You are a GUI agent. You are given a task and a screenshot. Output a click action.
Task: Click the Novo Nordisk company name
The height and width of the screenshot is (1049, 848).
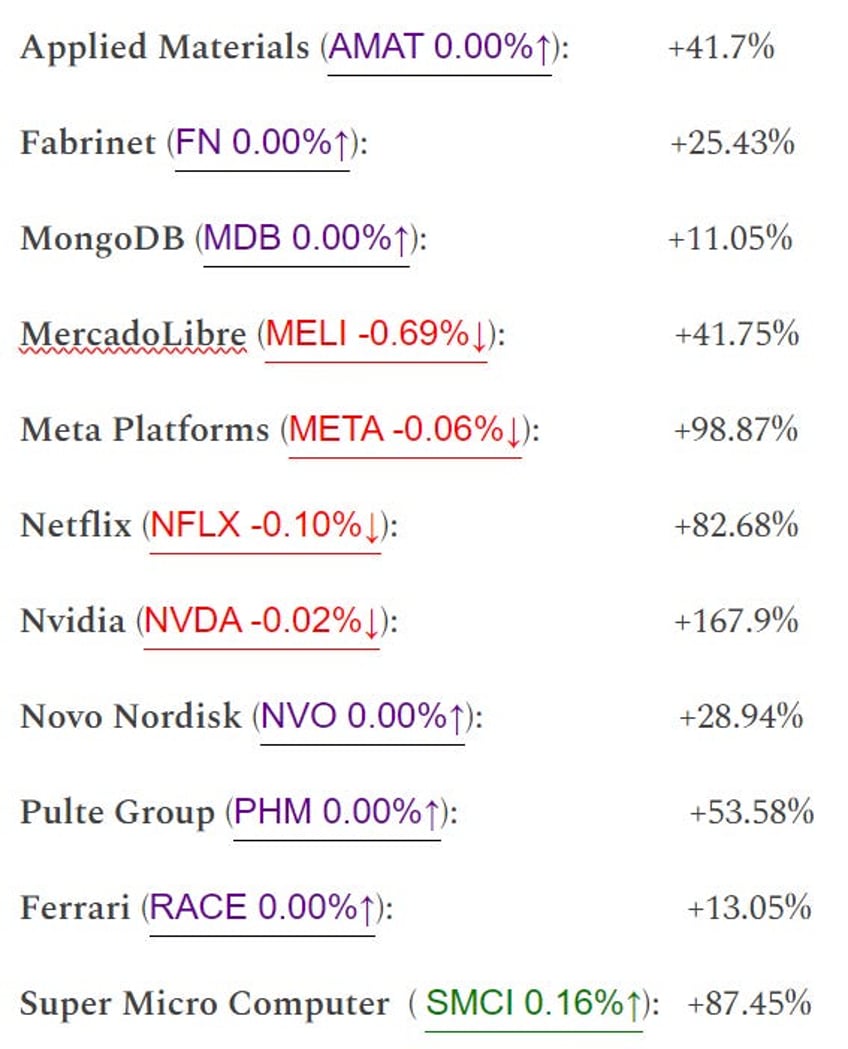[130, 717]
